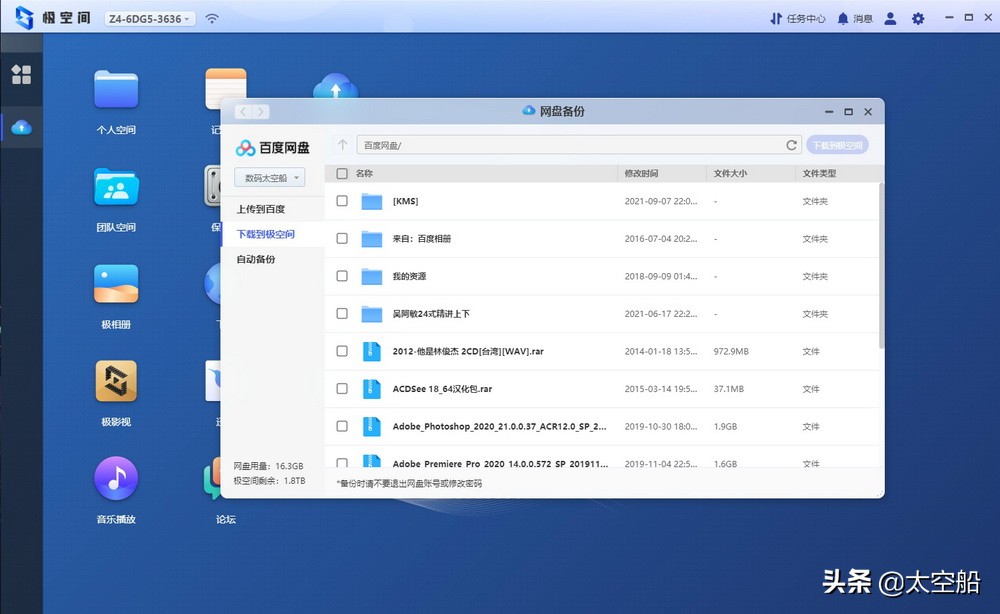The width and height of the screenshot is (1000, 614).
Task: Click the upload cloud desktop icon behind window
Action: point(335,86)
